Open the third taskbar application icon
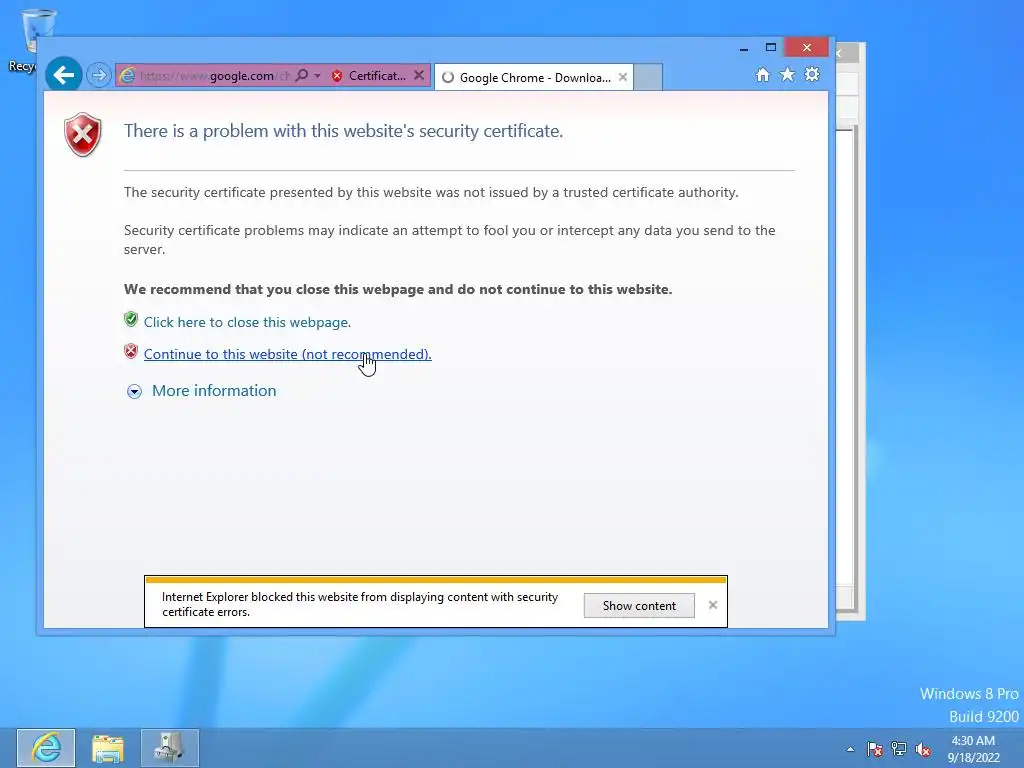The height and width of the screenshot is (768, 1024). [169, 748]
